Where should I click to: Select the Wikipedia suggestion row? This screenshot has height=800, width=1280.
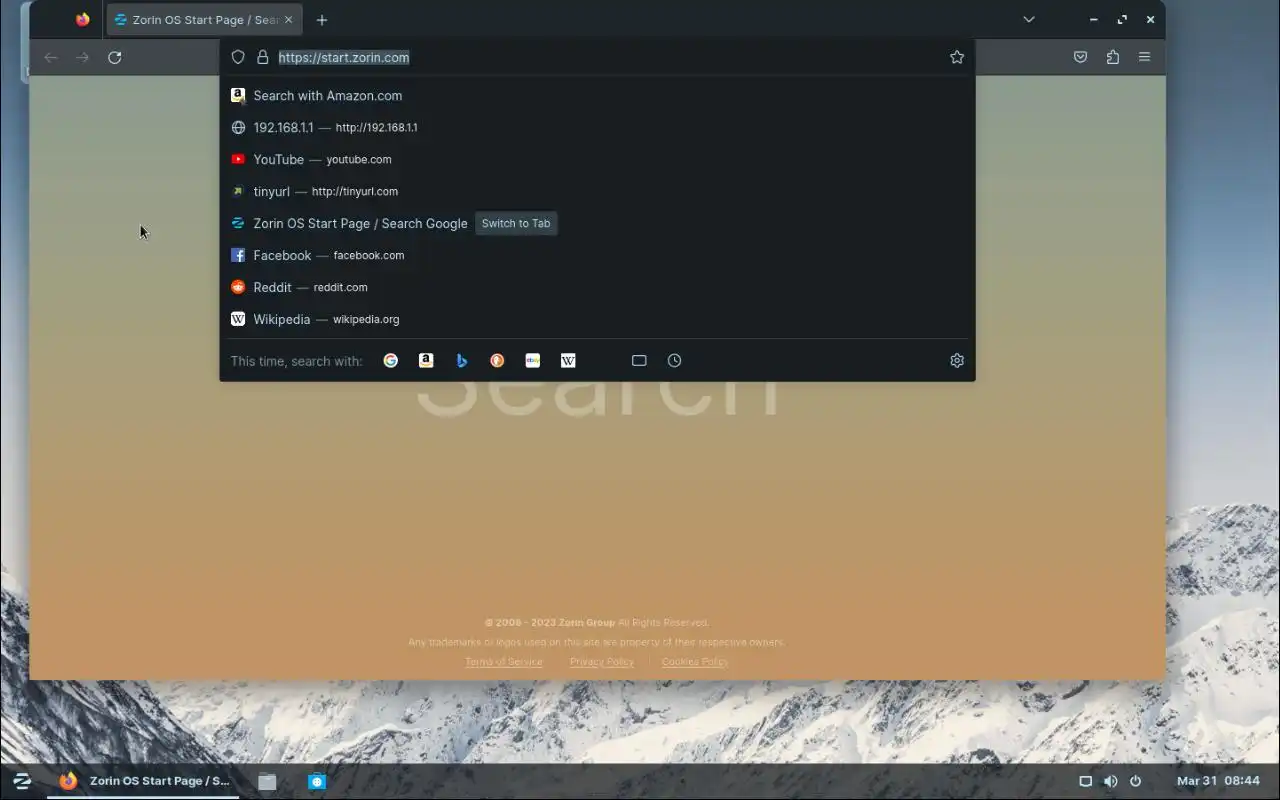pyautogui.click(x=597, y=320)
